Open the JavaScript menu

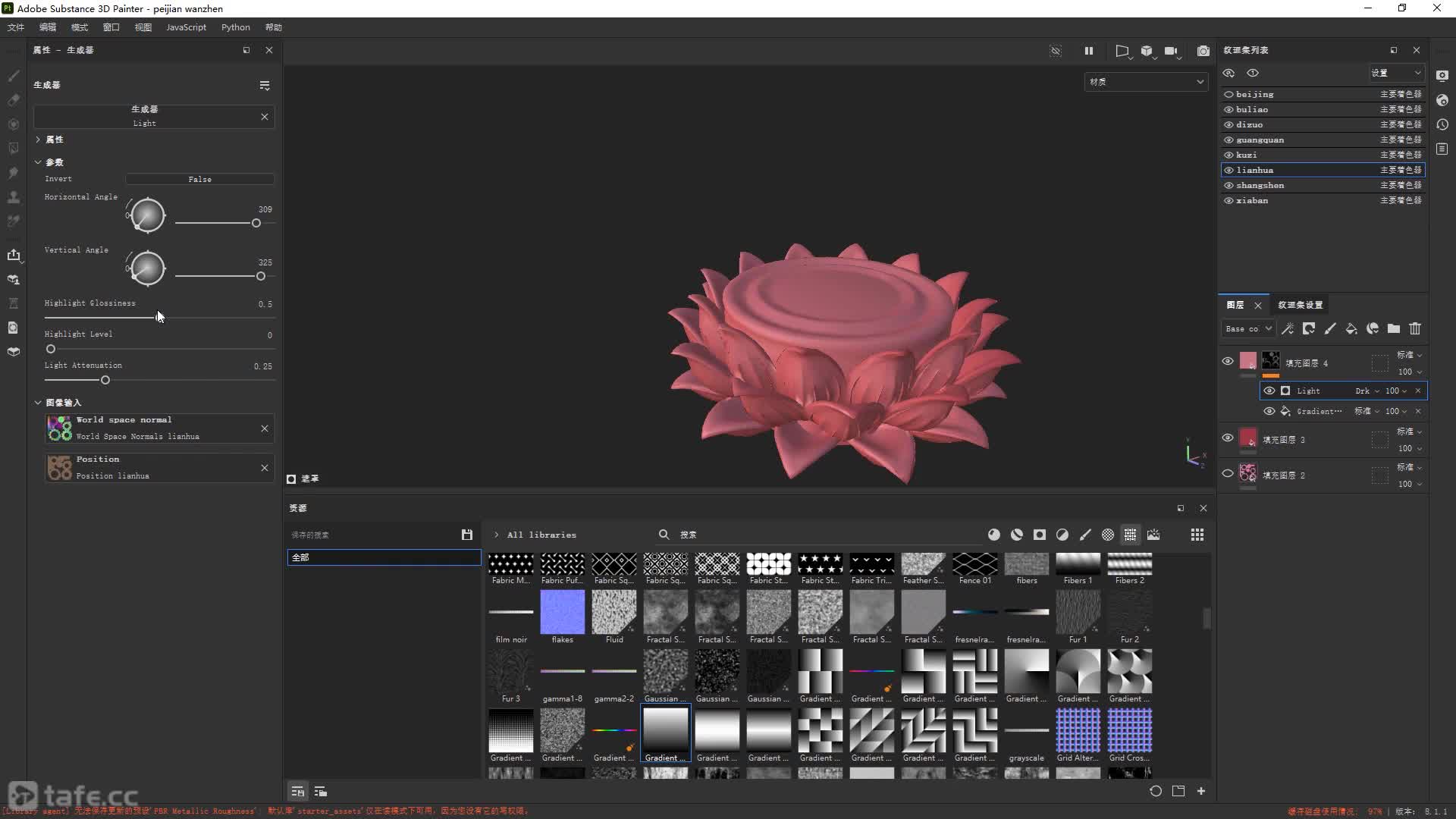coord(186,27)
